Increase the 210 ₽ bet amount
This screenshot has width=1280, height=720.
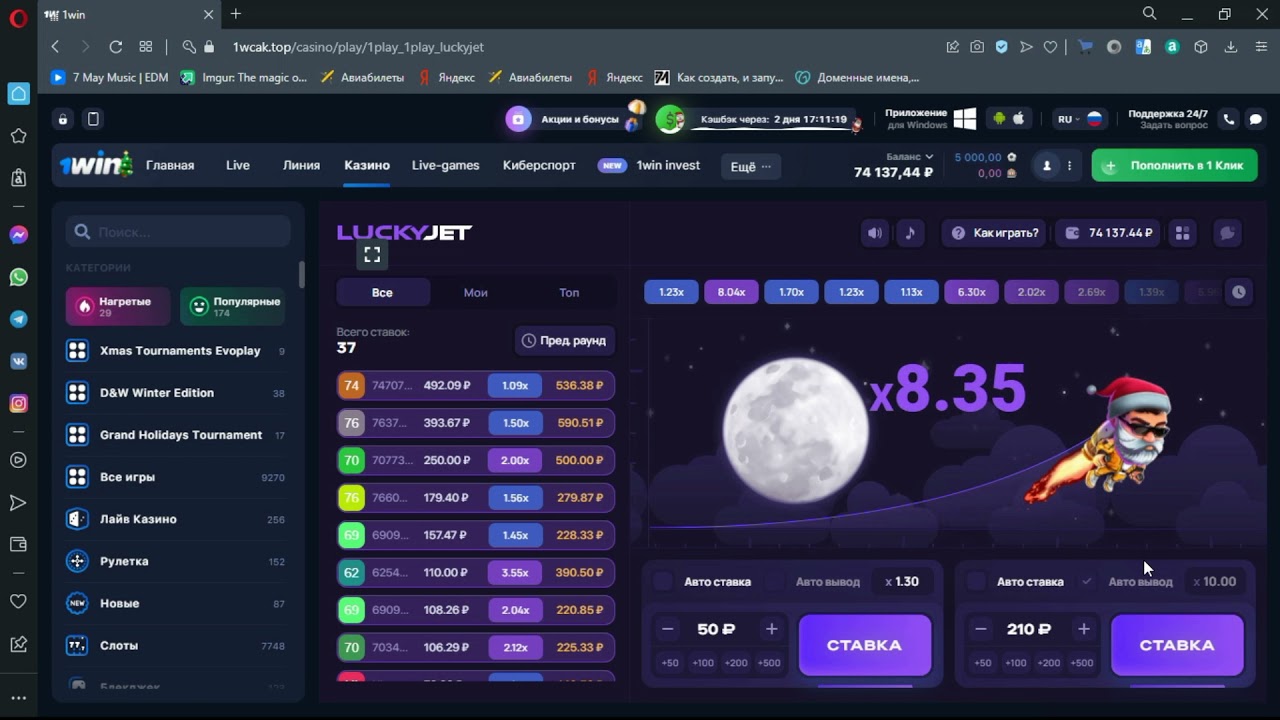tap(1084, 629)
